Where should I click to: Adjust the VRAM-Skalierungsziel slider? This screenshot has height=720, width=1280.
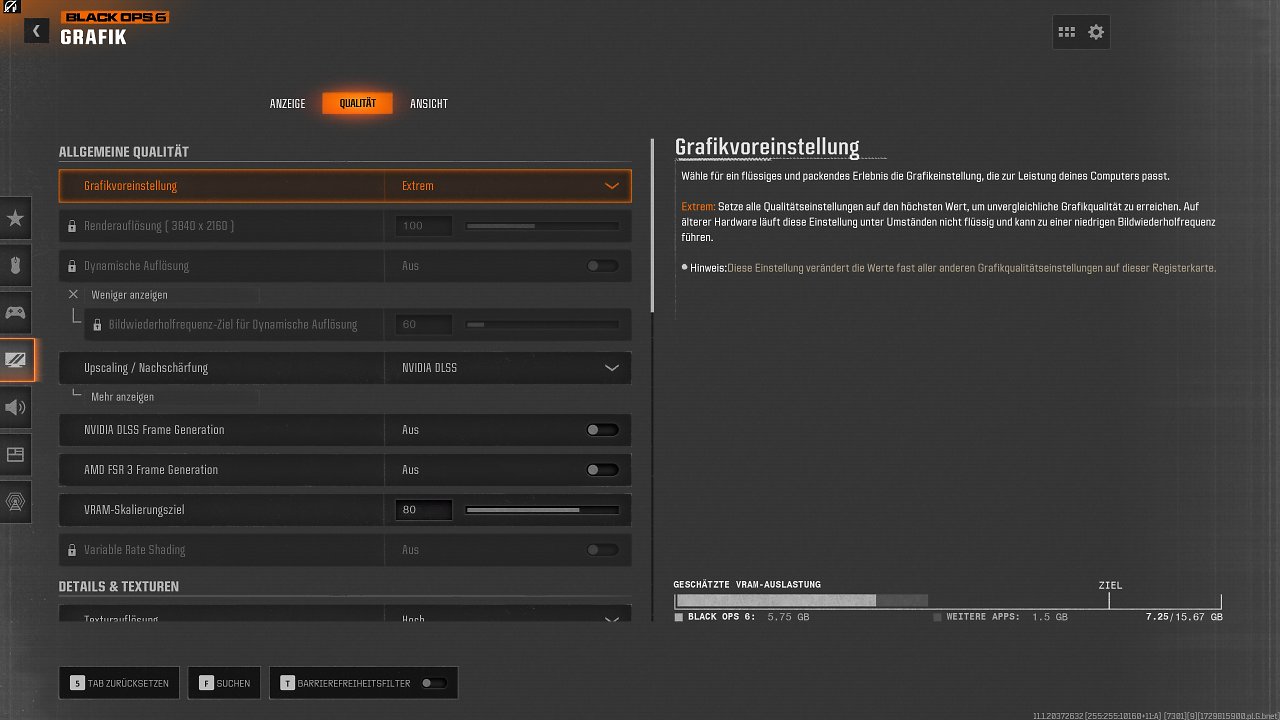pos(542,510)
